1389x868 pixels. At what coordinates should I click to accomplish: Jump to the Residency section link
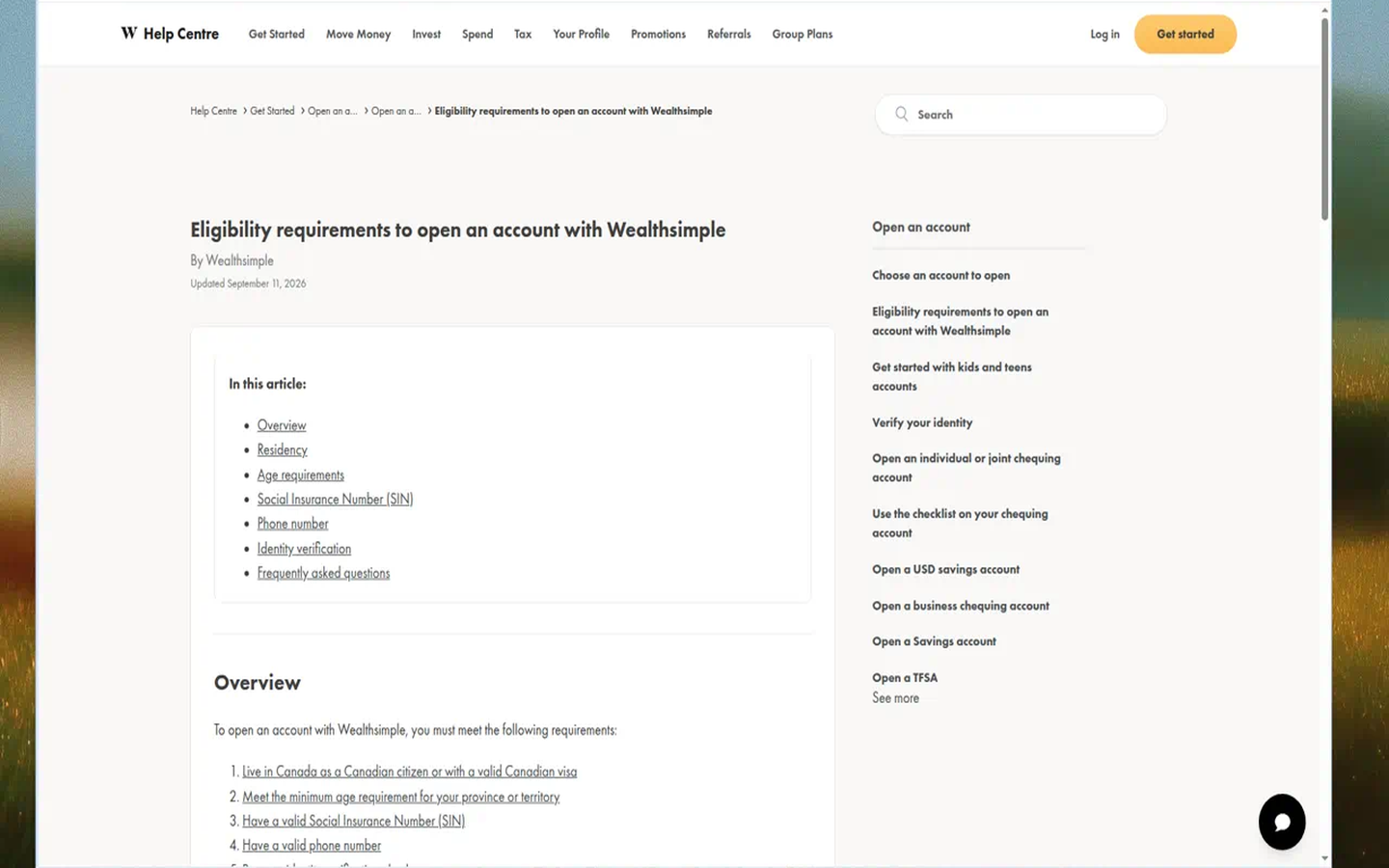[283, 449]
